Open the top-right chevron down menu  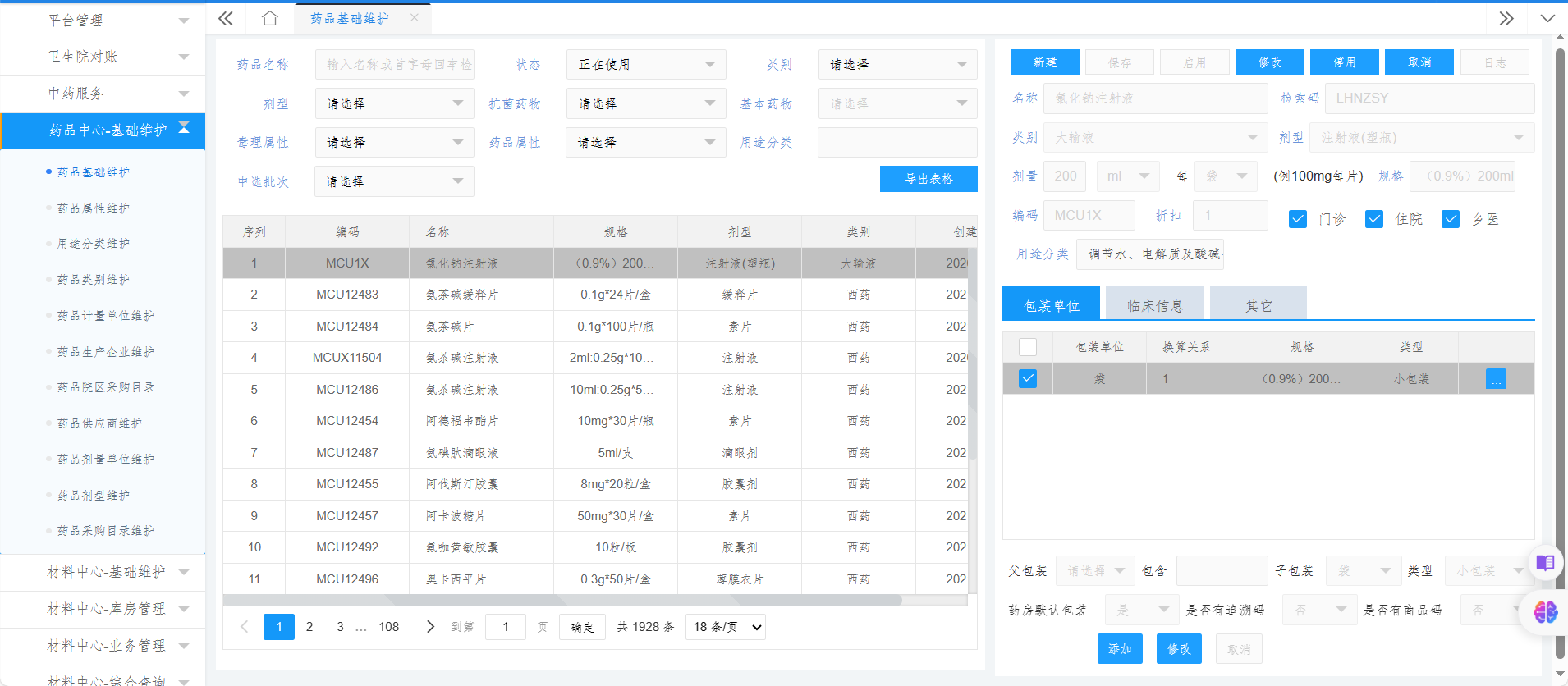point(1547,18)
